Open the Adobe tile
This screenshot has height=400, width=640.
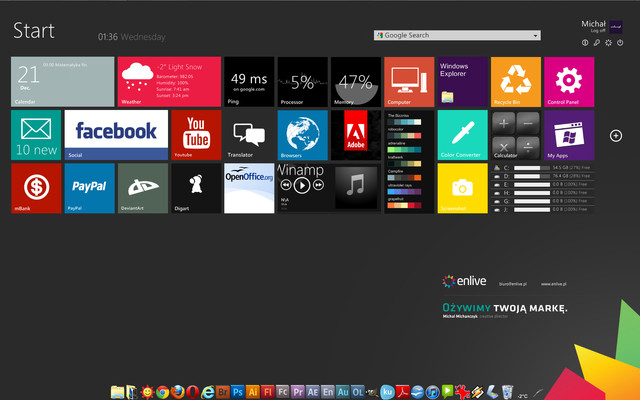coord(356,135)
